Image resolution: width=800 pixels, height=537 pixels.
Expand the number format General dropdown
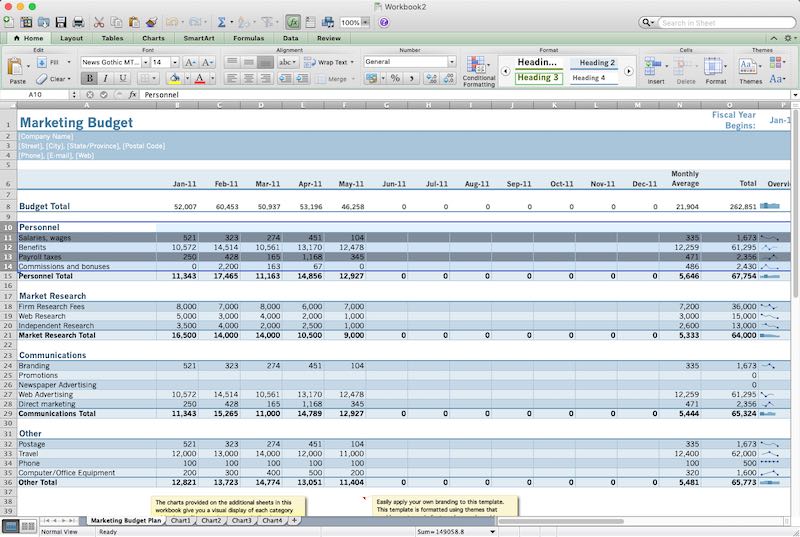pyautogui.click(x=452, y=62)
